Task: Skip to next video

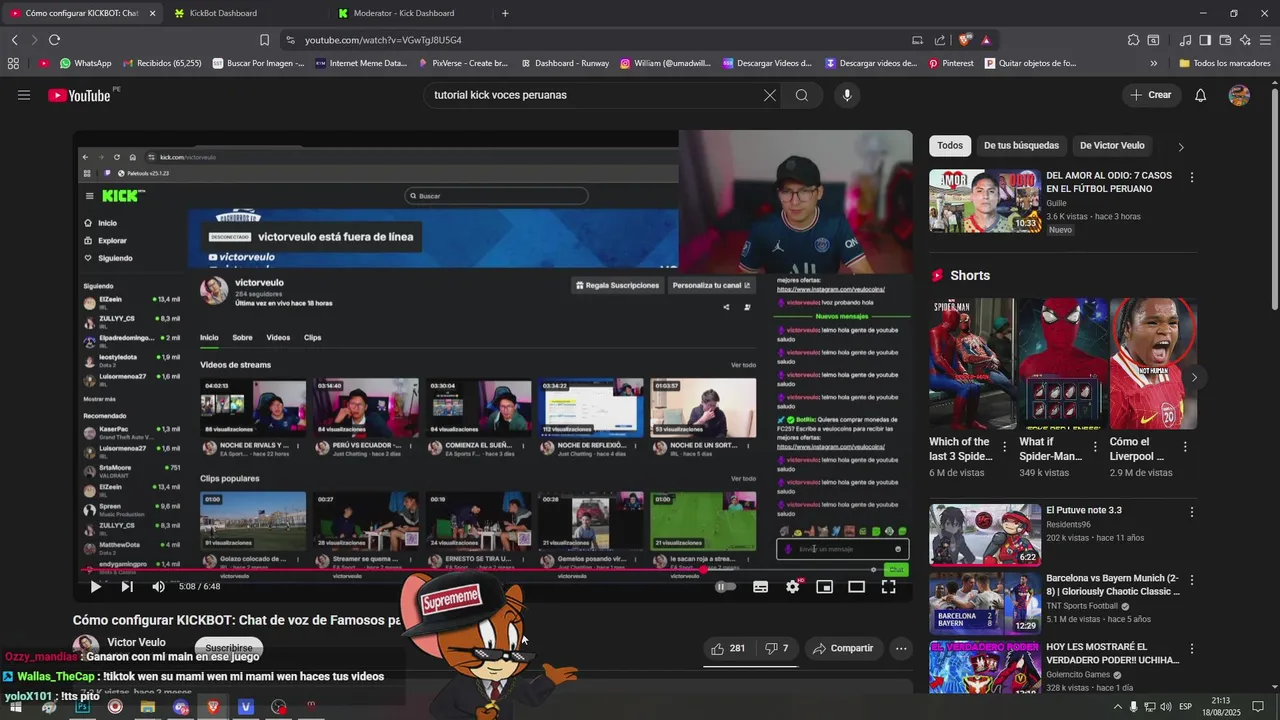Action: 127,587
